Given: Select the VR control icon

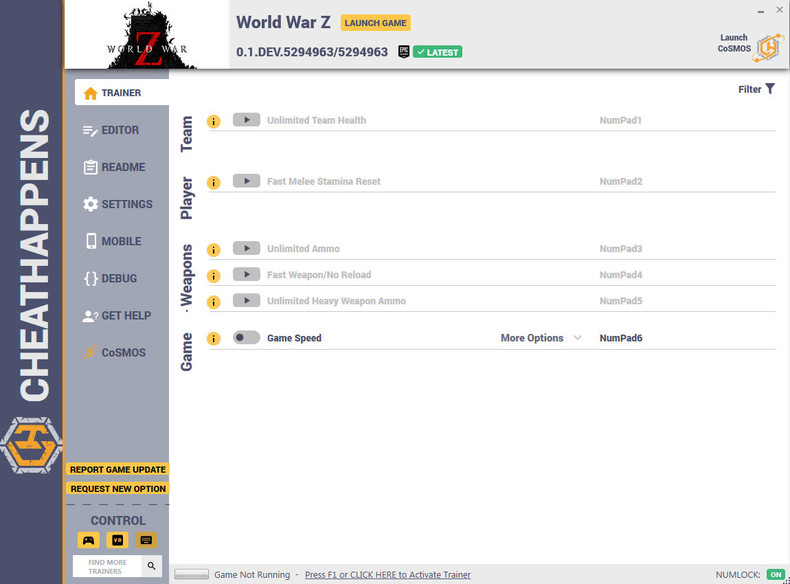Looking at the screenshot, I should coord(117,540).
